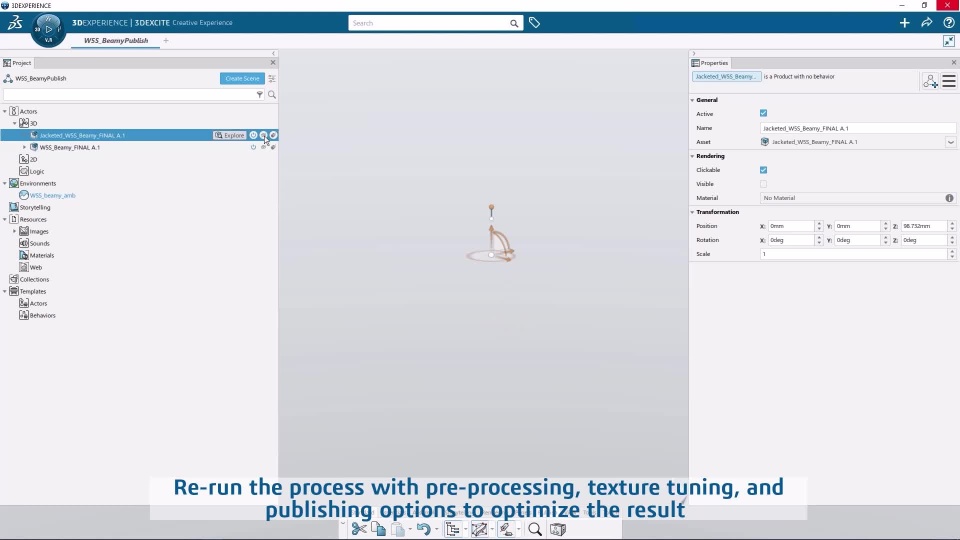
Task: Click the plus Add icon in top bar
Action: [905, 22]
